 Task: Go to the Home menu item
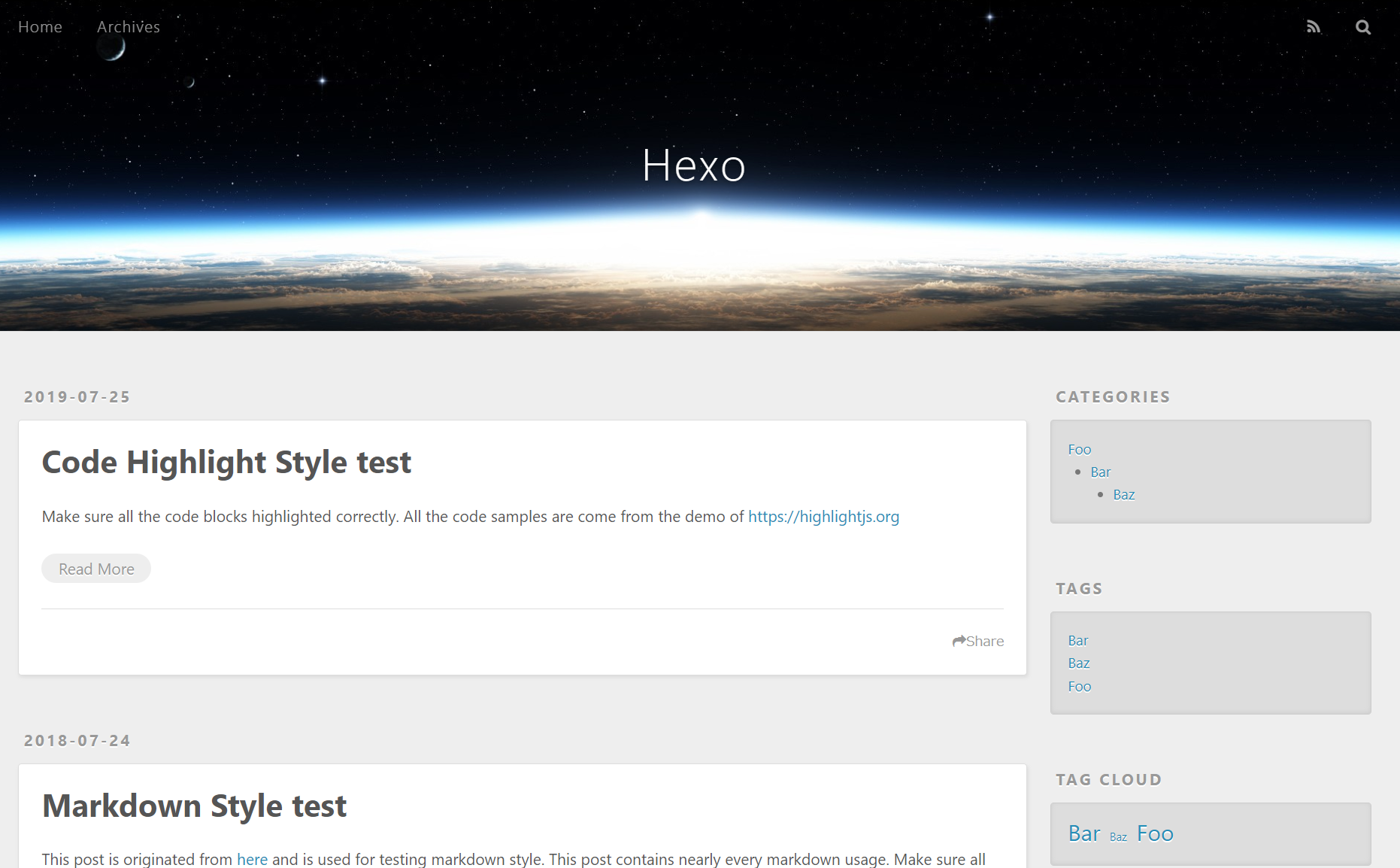[40, 27]
